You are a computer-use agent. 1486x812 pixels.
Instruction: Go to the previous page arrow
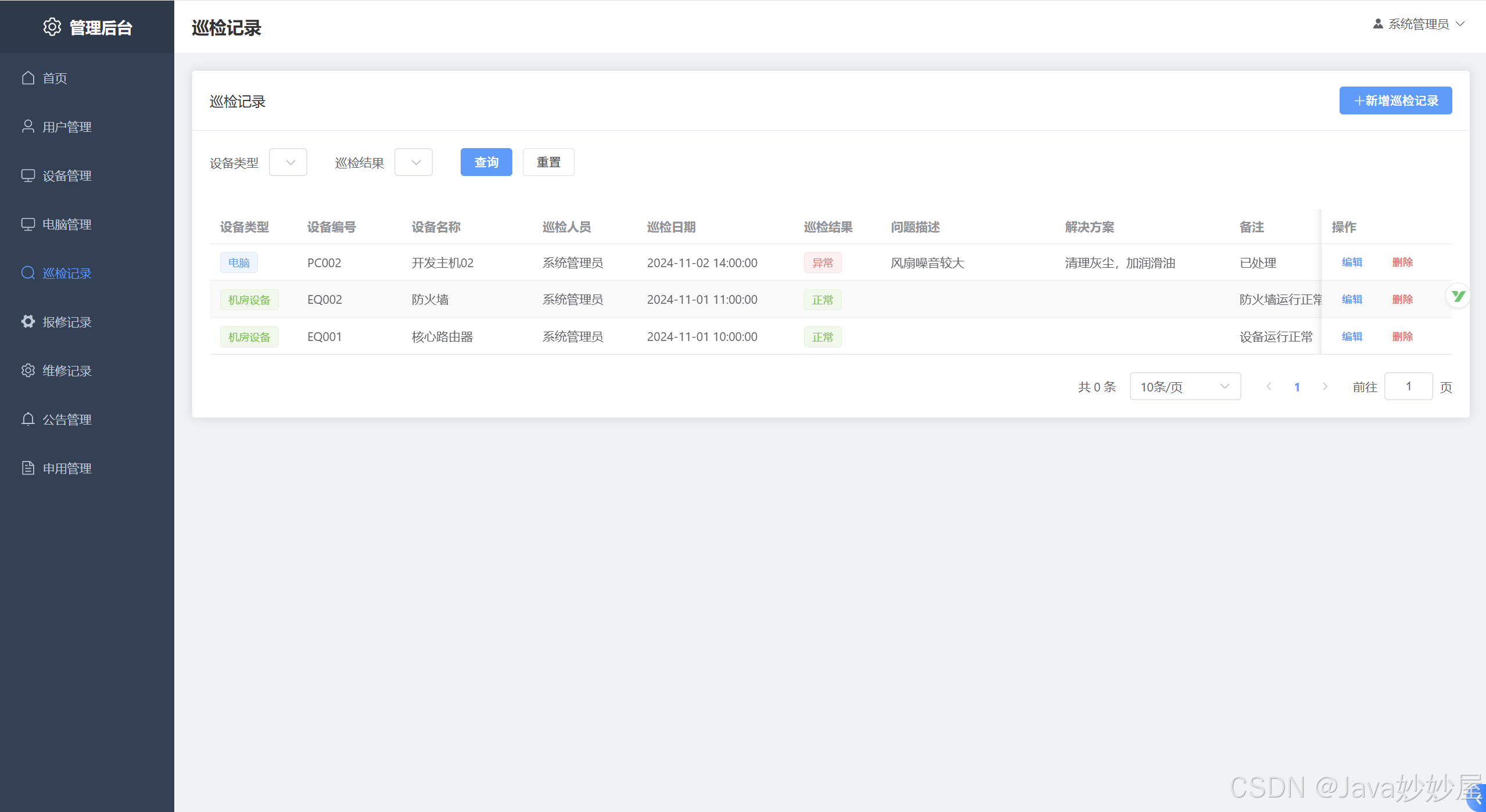tap(1269, 386)
